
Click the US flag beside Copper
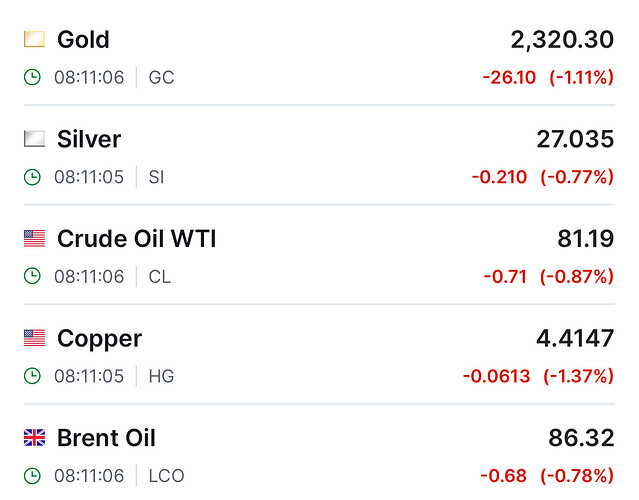coord(34,338)
